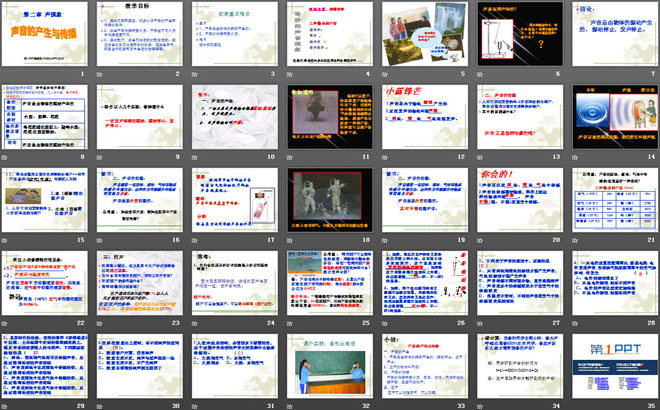Open slide 25 with the small black-and-white photo
Image resolution: width=660 pixels, height=410 pixels.
tap(329, 287)
